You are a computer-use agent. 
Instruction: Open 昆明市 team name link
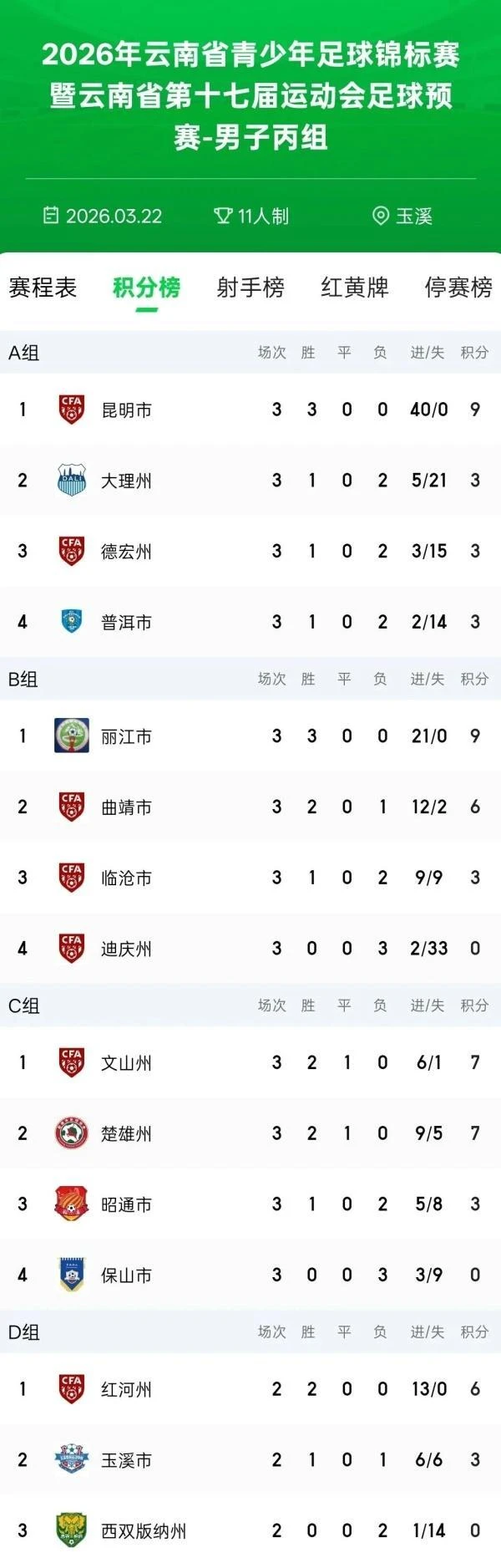pyautogui.click(x=127, y=410)
